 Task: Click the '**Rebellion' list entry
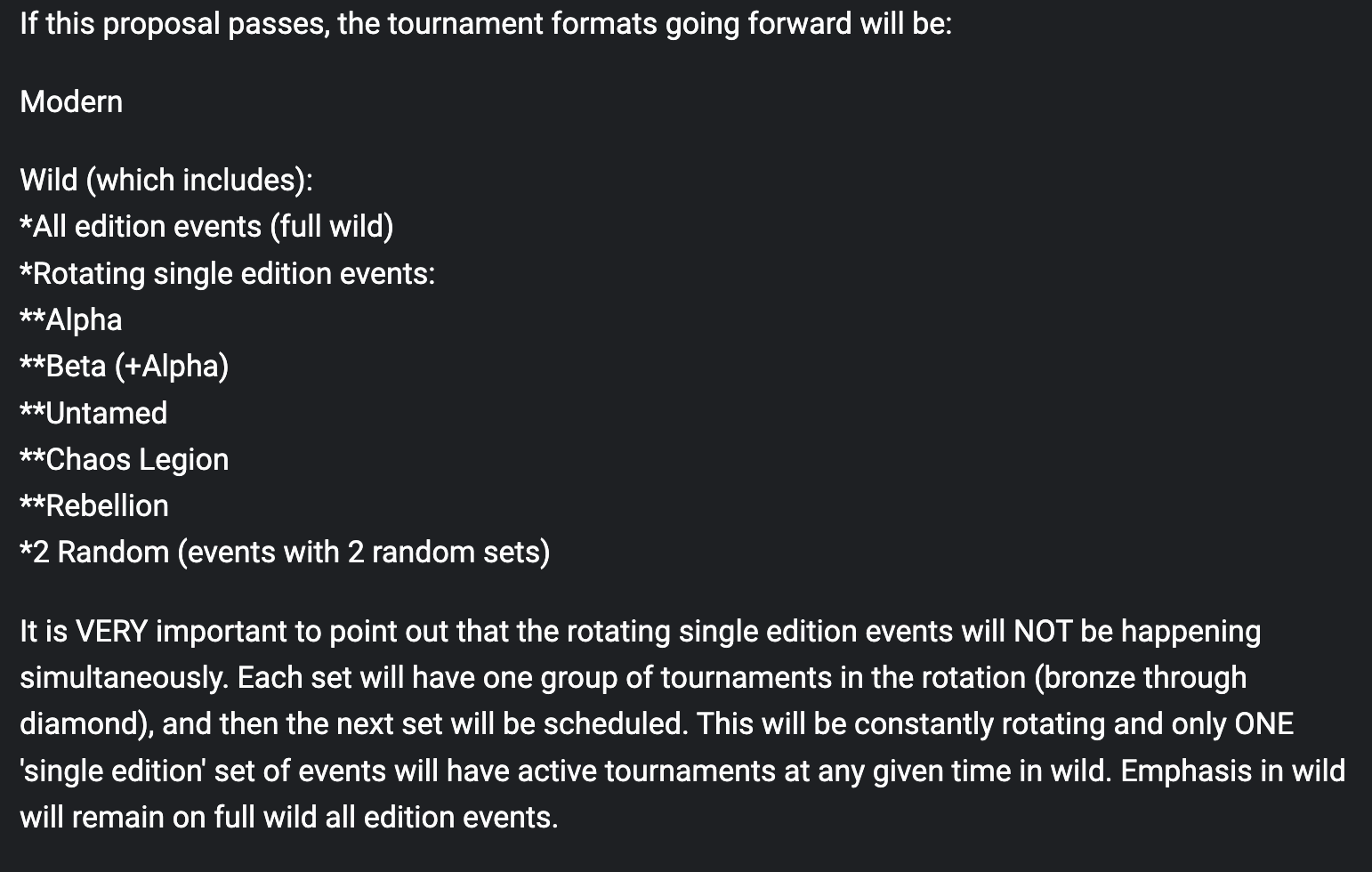pyautogui.click(x=94, y=505)
